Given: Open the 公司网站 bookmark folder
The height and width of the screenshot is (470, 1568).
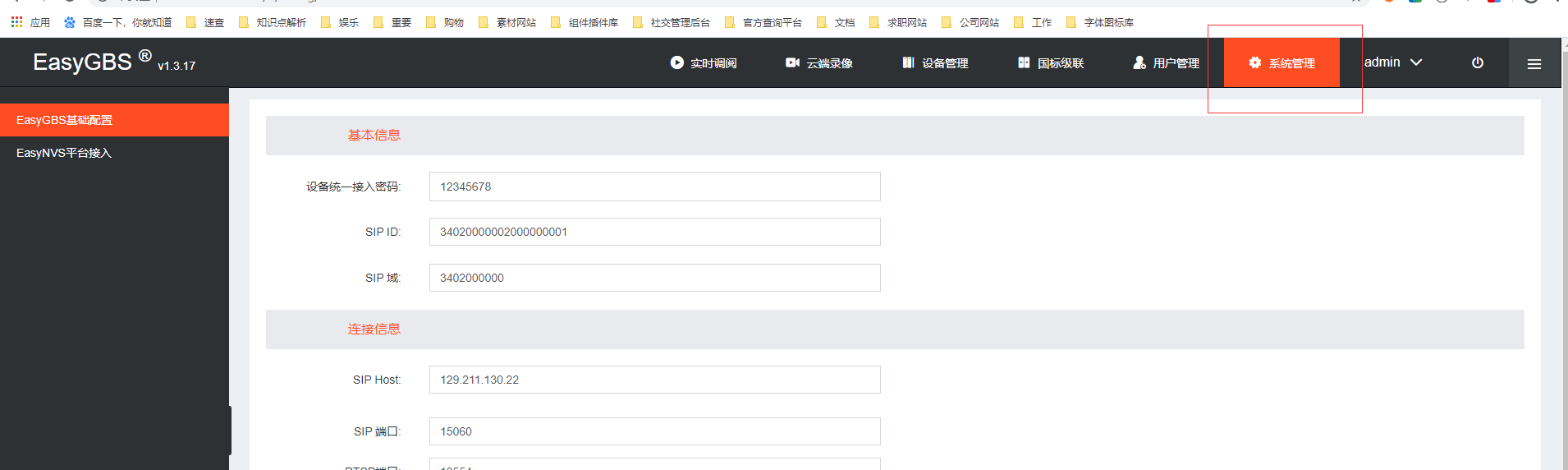Looking at the screenshot, I should pos(970,22).
